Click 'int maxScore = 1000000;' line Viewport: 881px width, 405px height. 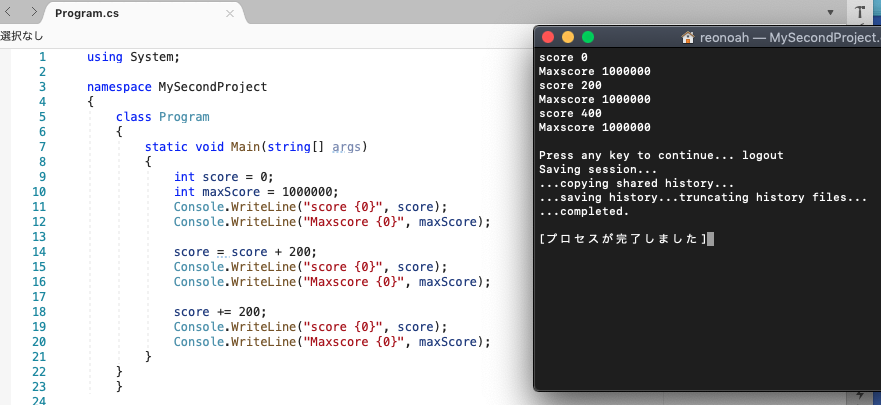pyautogui.click(x=256, y=192)
